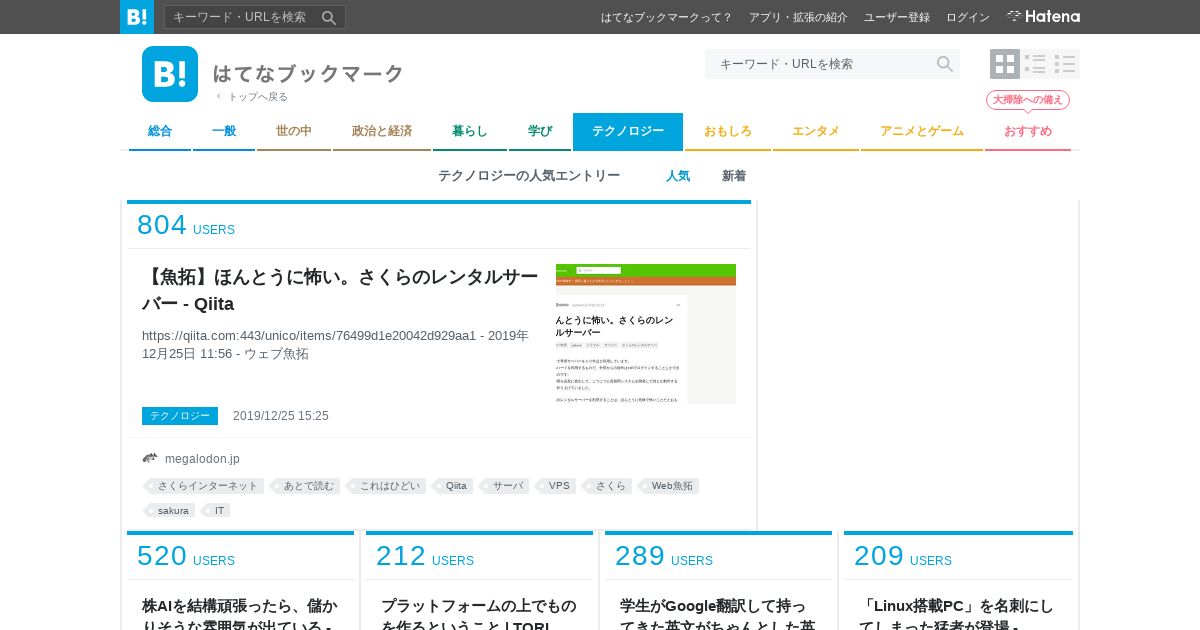Image resolution: width=1200 pixels, height=630 pixels.
Task: Click the 大掃除への備え balloon
Action: point(1028,100)
